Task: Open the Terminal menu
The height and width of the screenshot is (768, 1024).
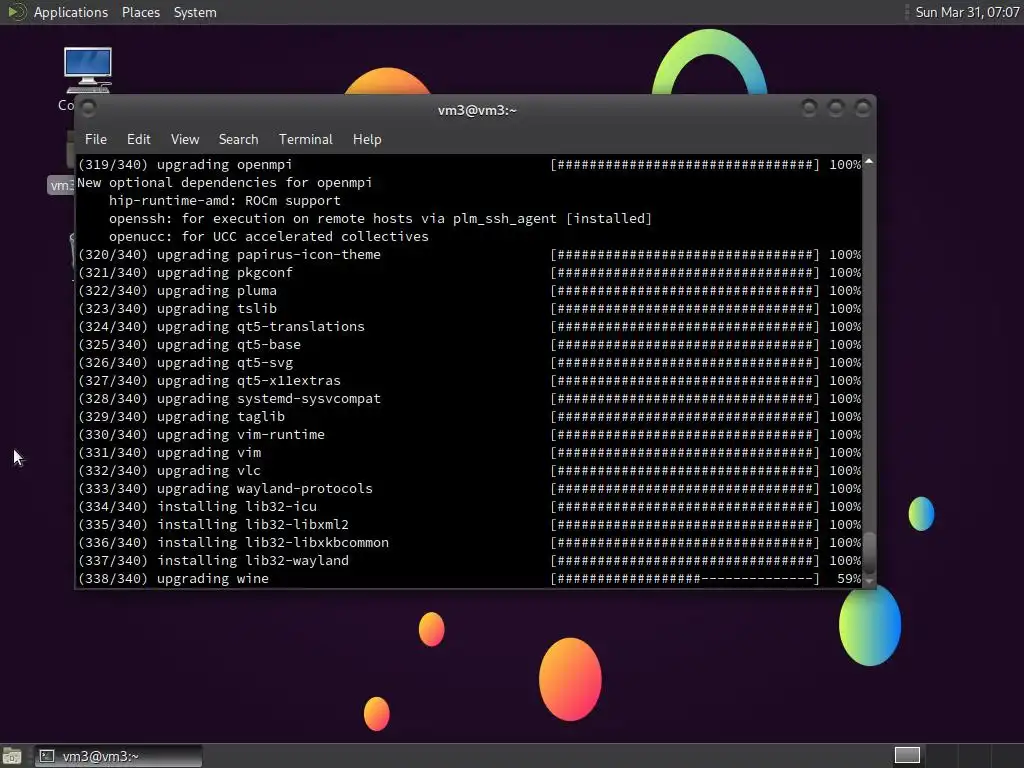Action: click(x=306, y=139)
